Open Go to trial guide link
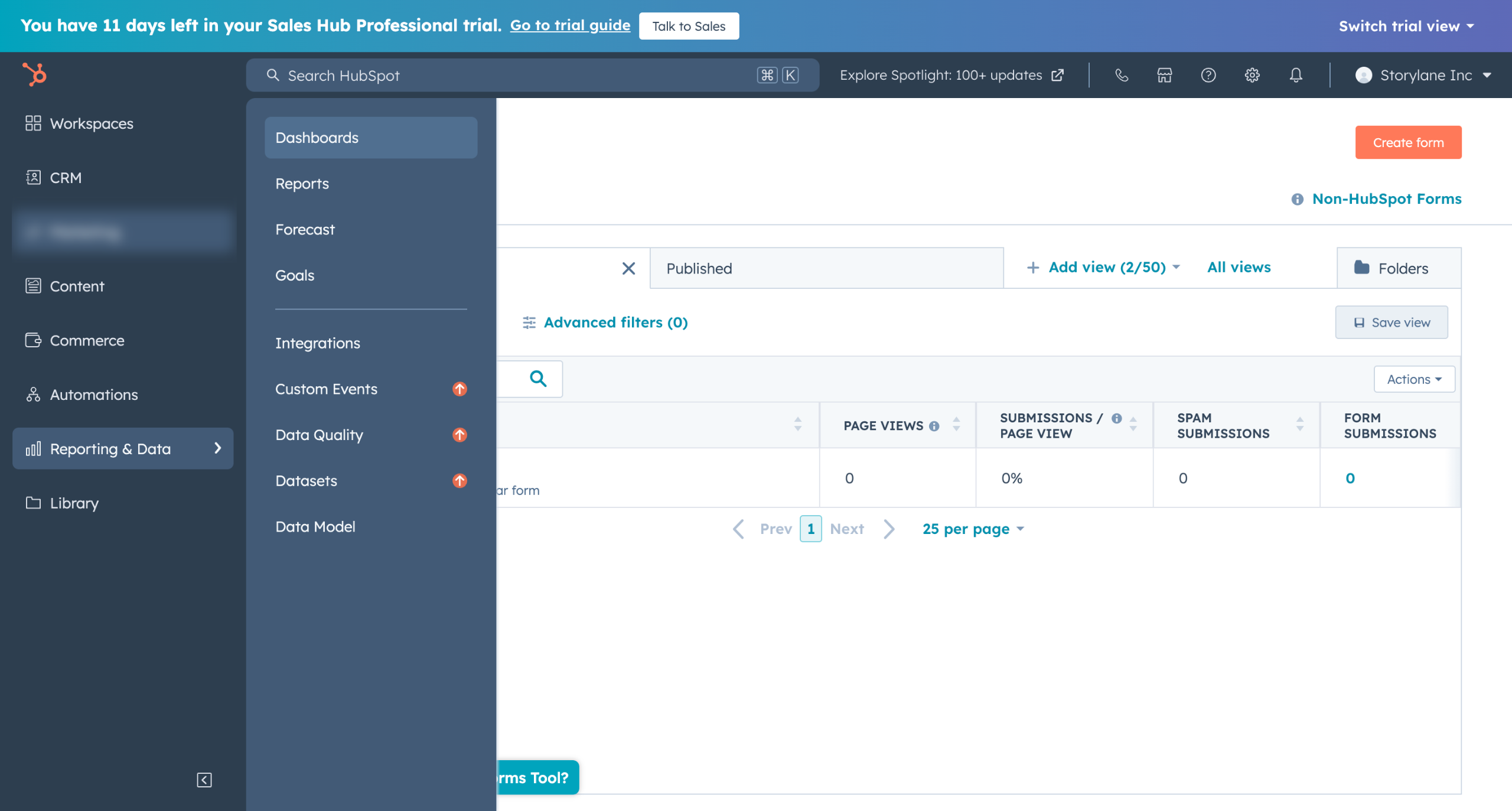 click(x=569, y=25)
